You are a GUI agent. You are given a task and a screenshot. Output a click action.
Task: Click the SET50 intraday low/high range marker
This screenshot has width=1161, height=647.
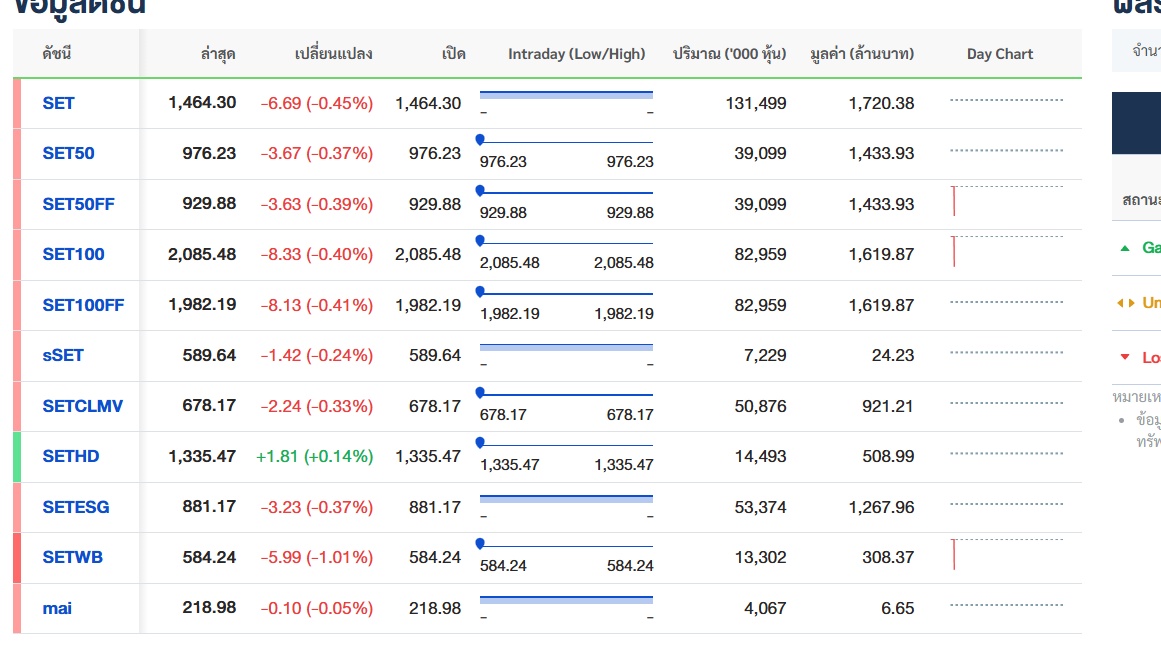[x=480, y=139]
